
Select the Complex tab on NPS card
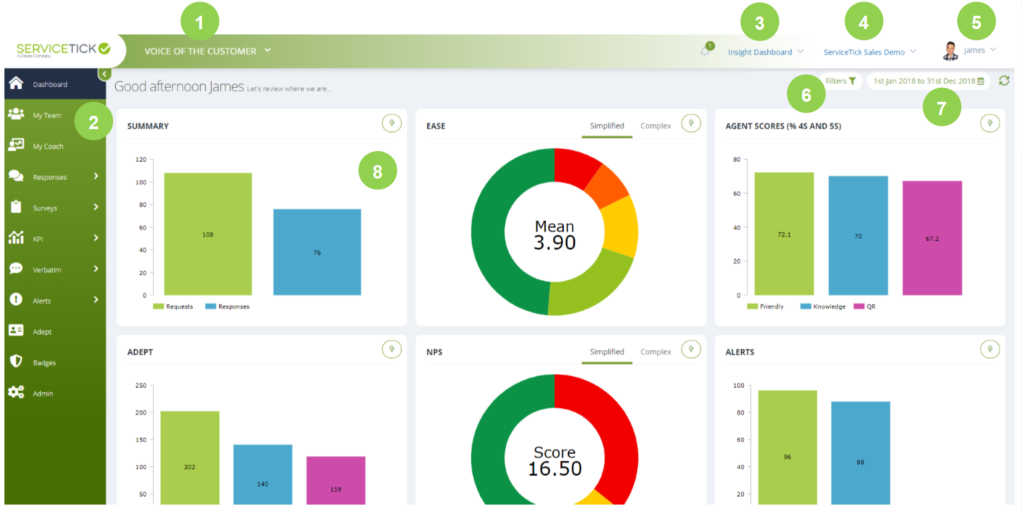(x=656, y=352)
